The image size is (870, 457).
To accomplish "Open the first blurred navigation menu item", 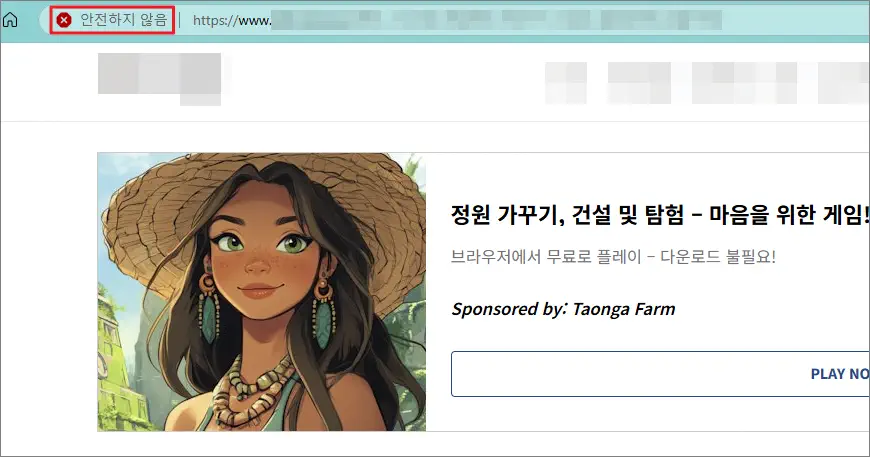I will (x=566, y=83).
